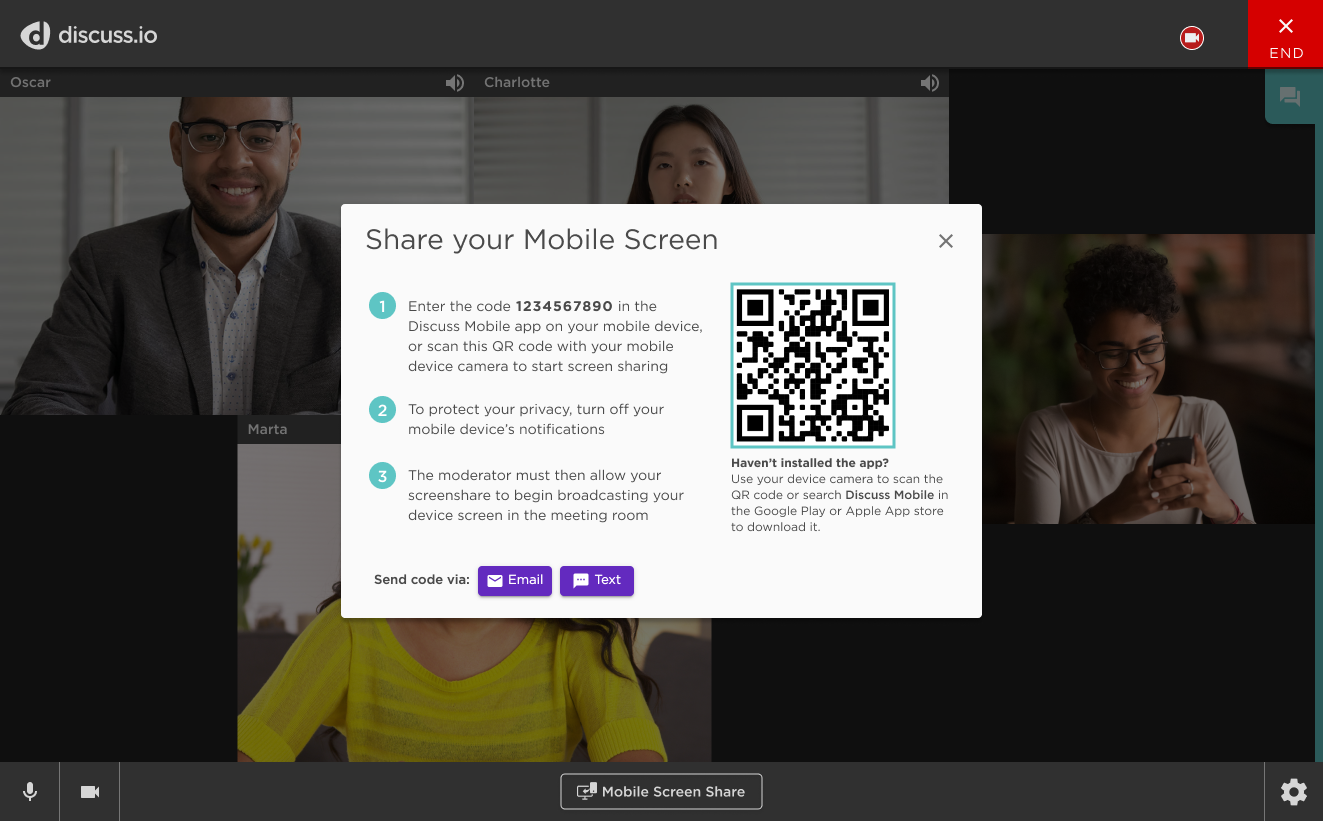Click the 'Send code via:' label
This screenshot has width=1323, height=821.
pos(422,580)
